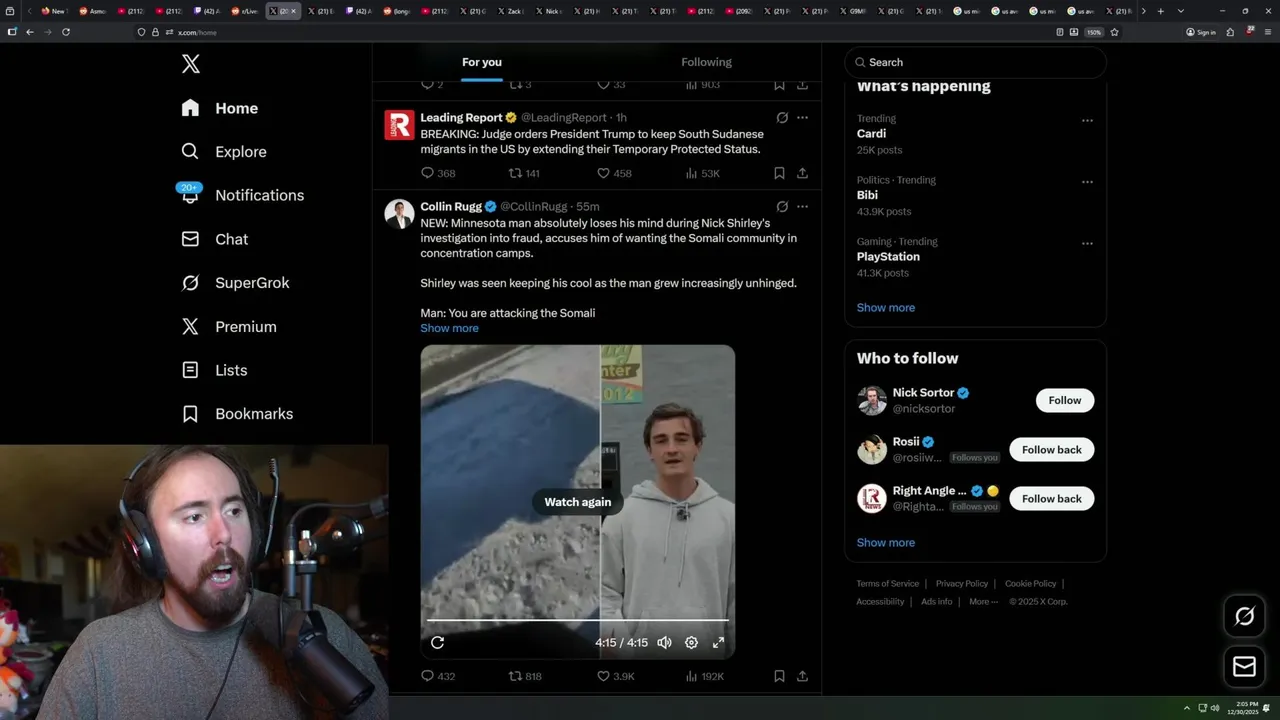This screenshot has width=1280, height=720.
Task: Like the Leading Report post
Action: (x=603, y=173)
